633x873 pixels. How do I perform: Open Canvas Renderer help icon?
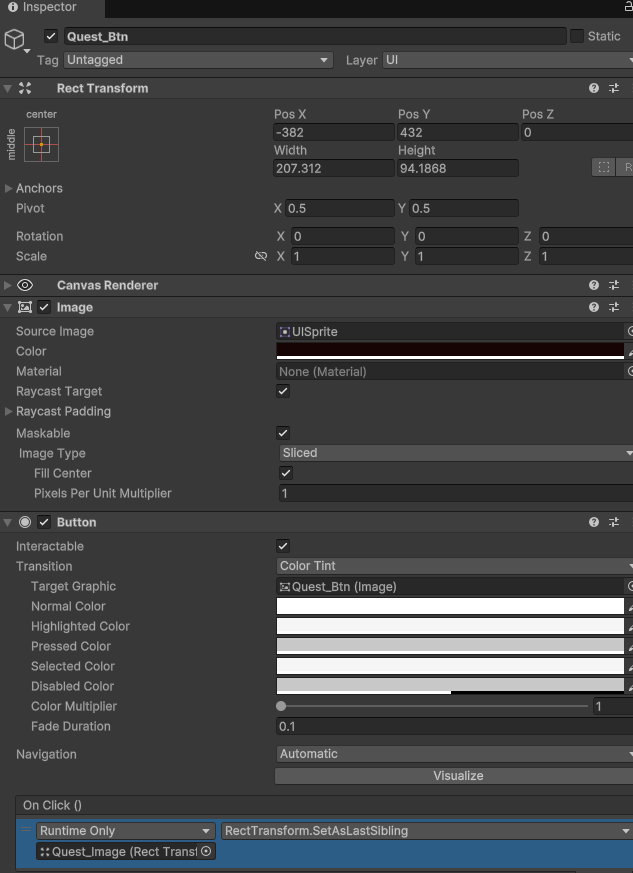[x=594, y=285]
